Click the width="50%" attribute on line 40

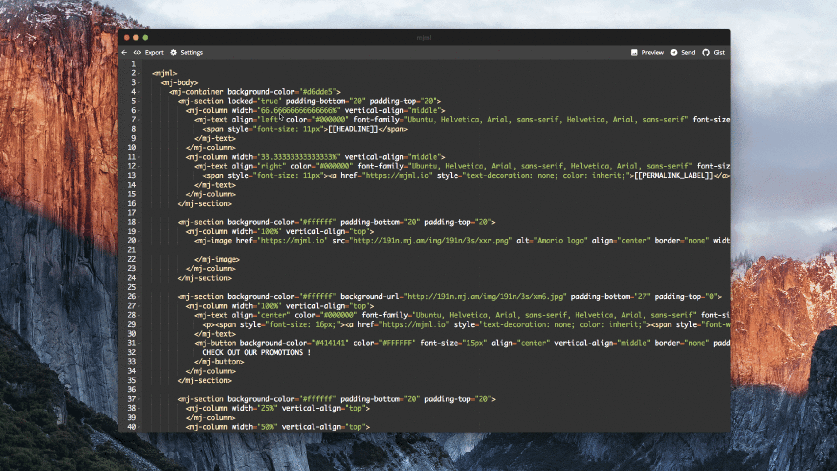coord(256,427)
